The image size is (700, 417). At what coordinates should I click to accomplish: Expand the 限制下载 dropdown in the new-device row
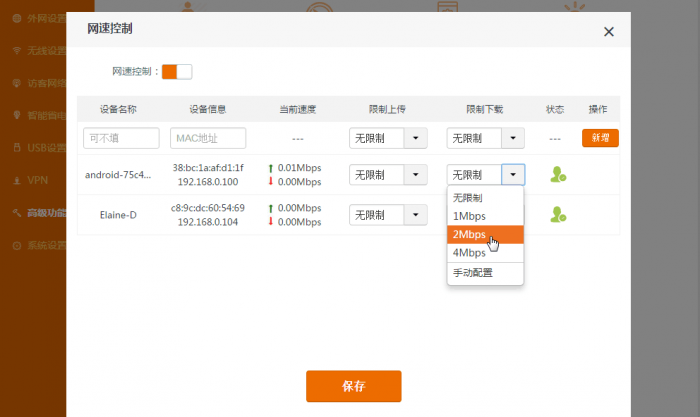click(512, 138)
